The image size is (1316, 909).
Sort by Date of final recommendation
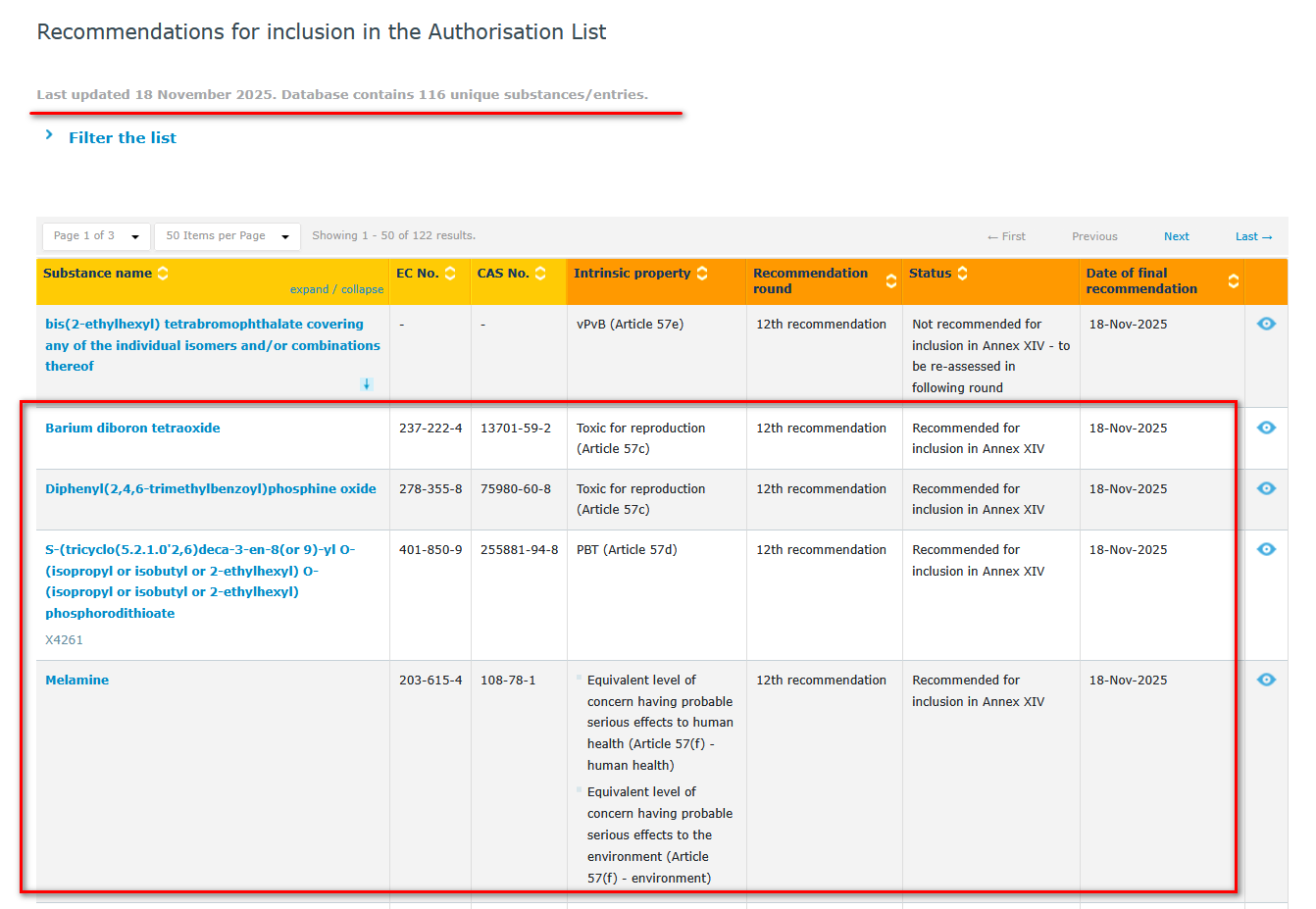point(1233,281)
